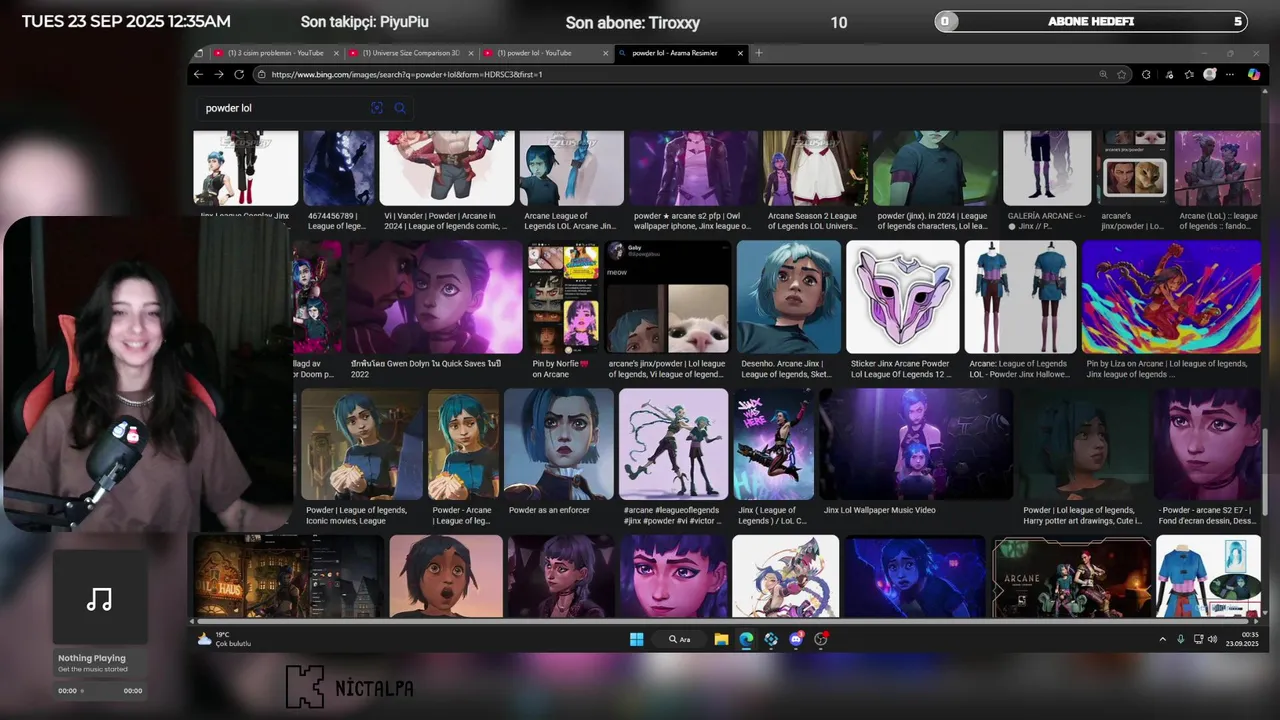This screenshot has width=1280, height=720.
Task: Open the browser profile avatar
Action: pos(1210,74)
